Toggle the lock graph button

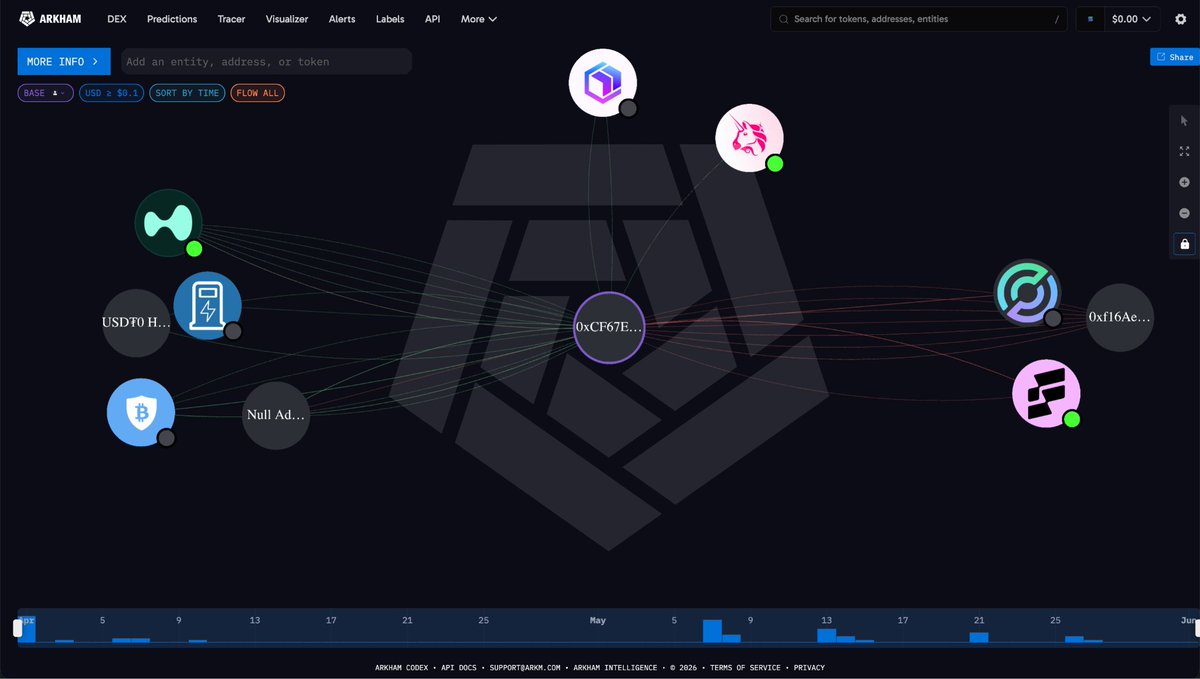point(1185,244)
